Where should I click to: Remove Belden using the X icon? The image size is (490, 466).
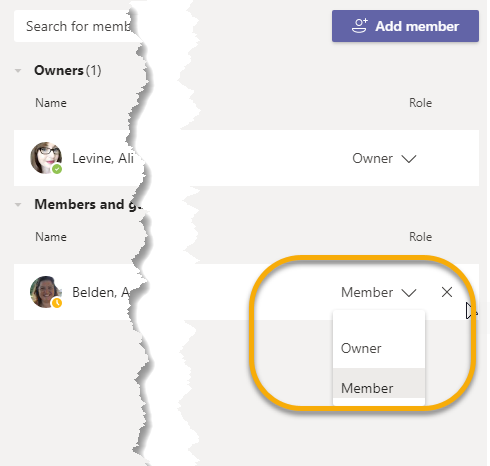point(447,292)
